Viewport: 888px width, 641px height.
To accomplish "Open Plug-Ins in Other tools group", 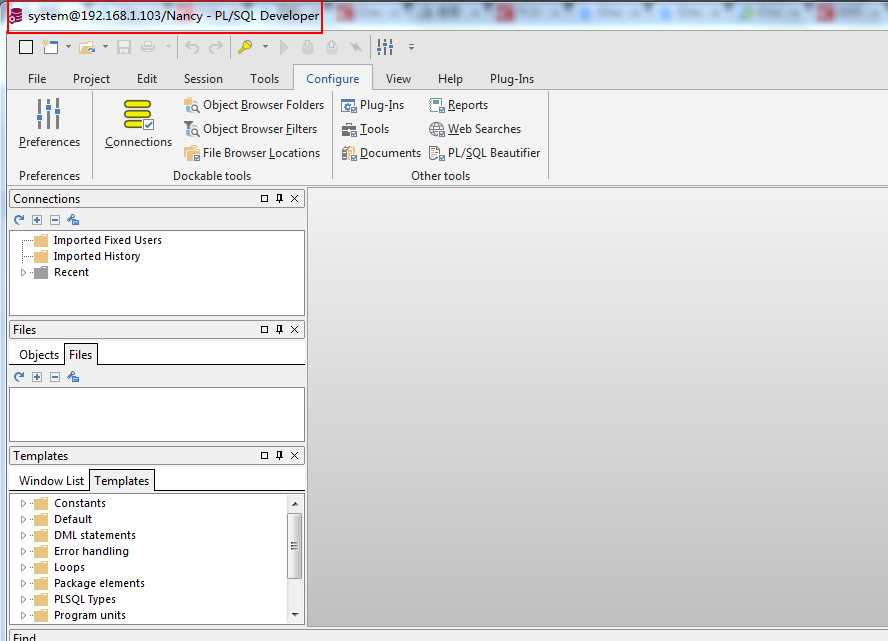I will tap(372, 105).
